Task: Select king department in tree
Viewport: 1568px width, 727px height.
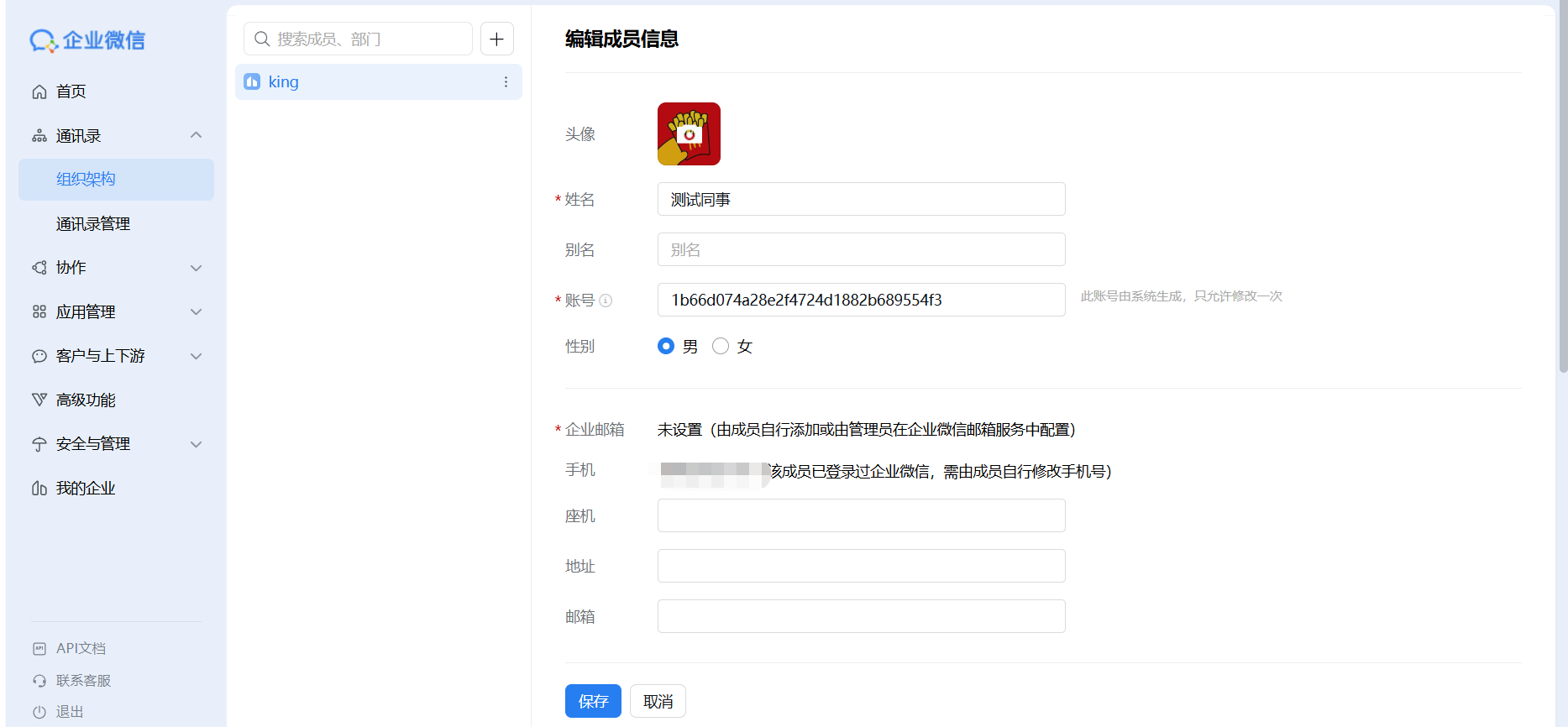Action: (379, 81)
